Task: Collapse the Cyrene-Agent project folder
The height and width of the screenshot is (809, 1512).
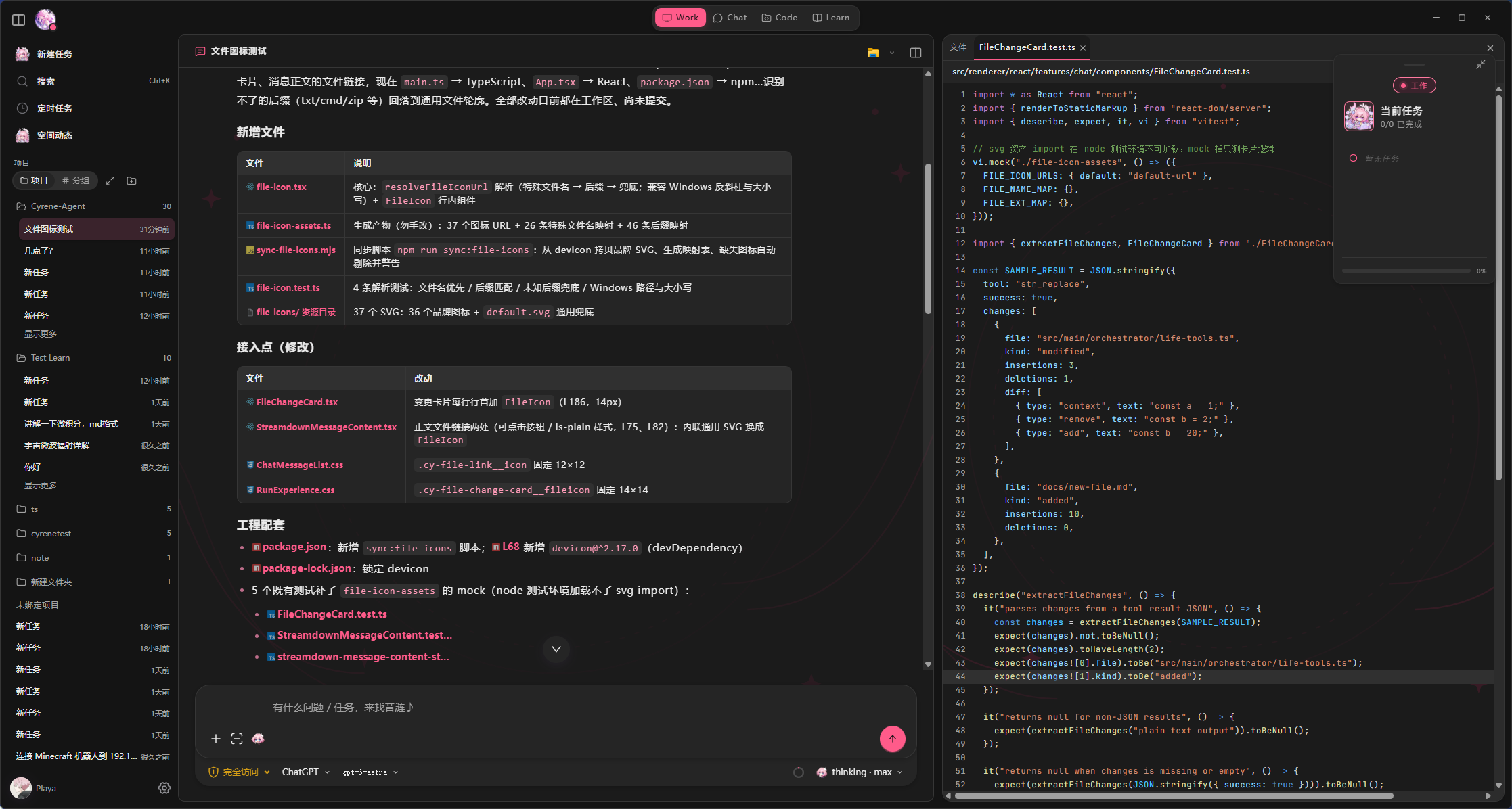Action: tap(94, 206)
